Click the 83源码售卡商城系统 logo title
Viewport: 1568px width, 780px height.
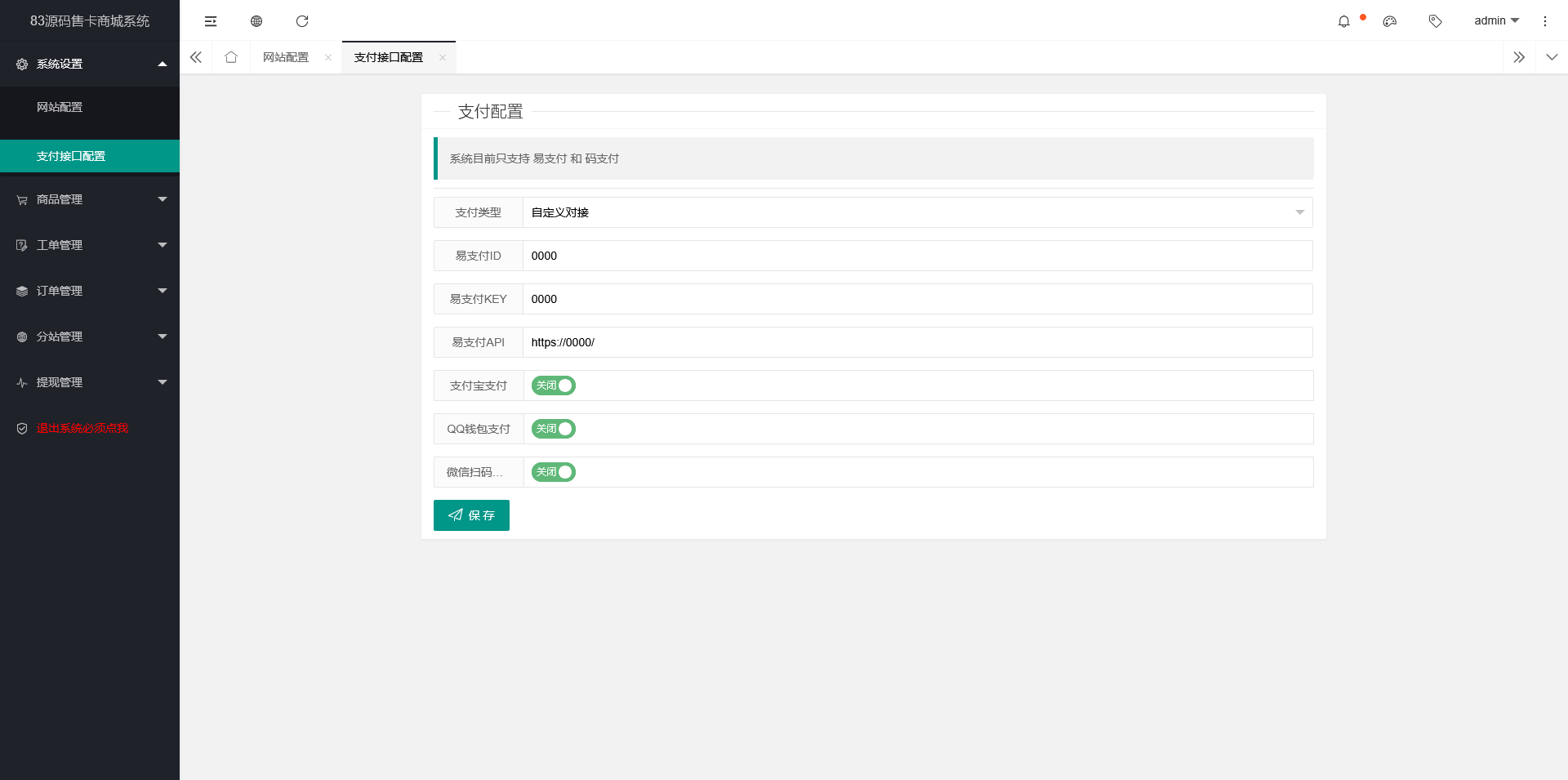(90, 21)
